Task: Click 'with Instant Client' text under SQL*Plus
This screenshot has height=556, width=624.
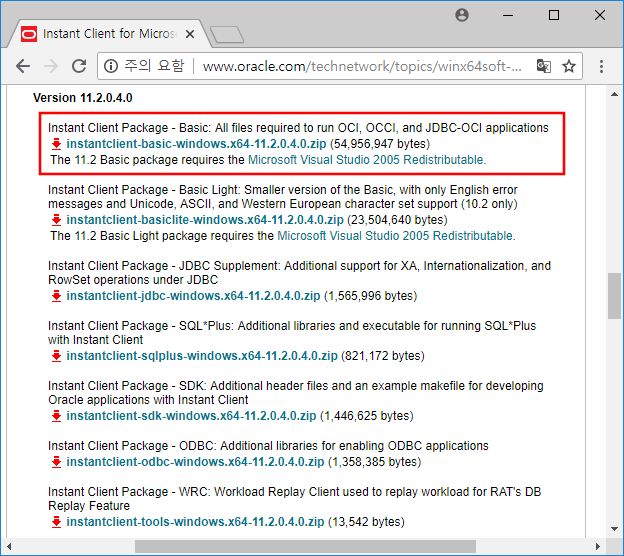Action: [96, 340]
